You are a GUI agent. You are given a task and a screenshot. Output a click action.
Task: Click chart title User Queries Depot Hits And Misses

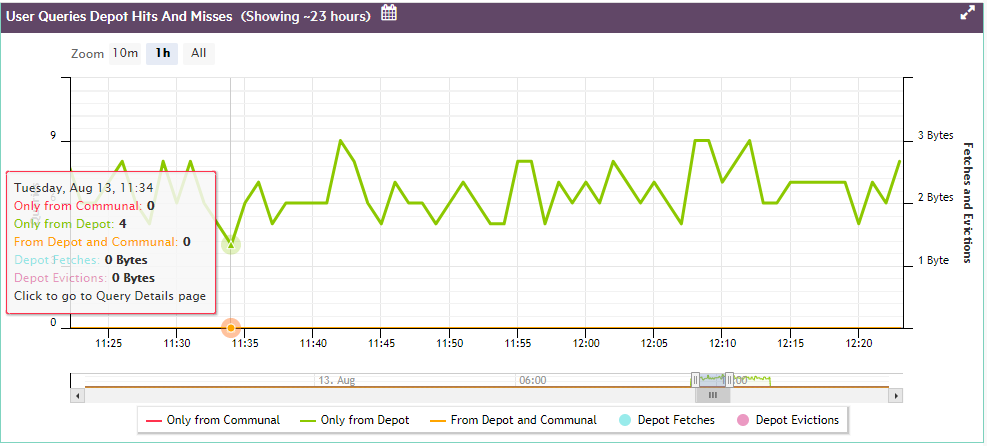pyautogui.click(x=119, y=16)
